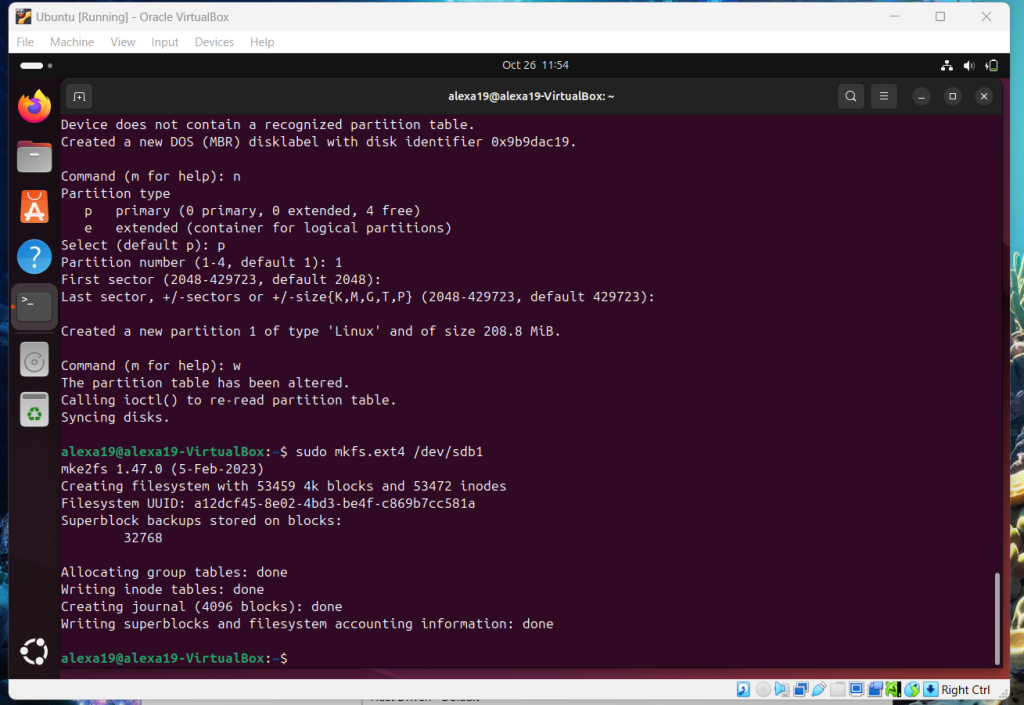Open the Help question mark icon

34,258
